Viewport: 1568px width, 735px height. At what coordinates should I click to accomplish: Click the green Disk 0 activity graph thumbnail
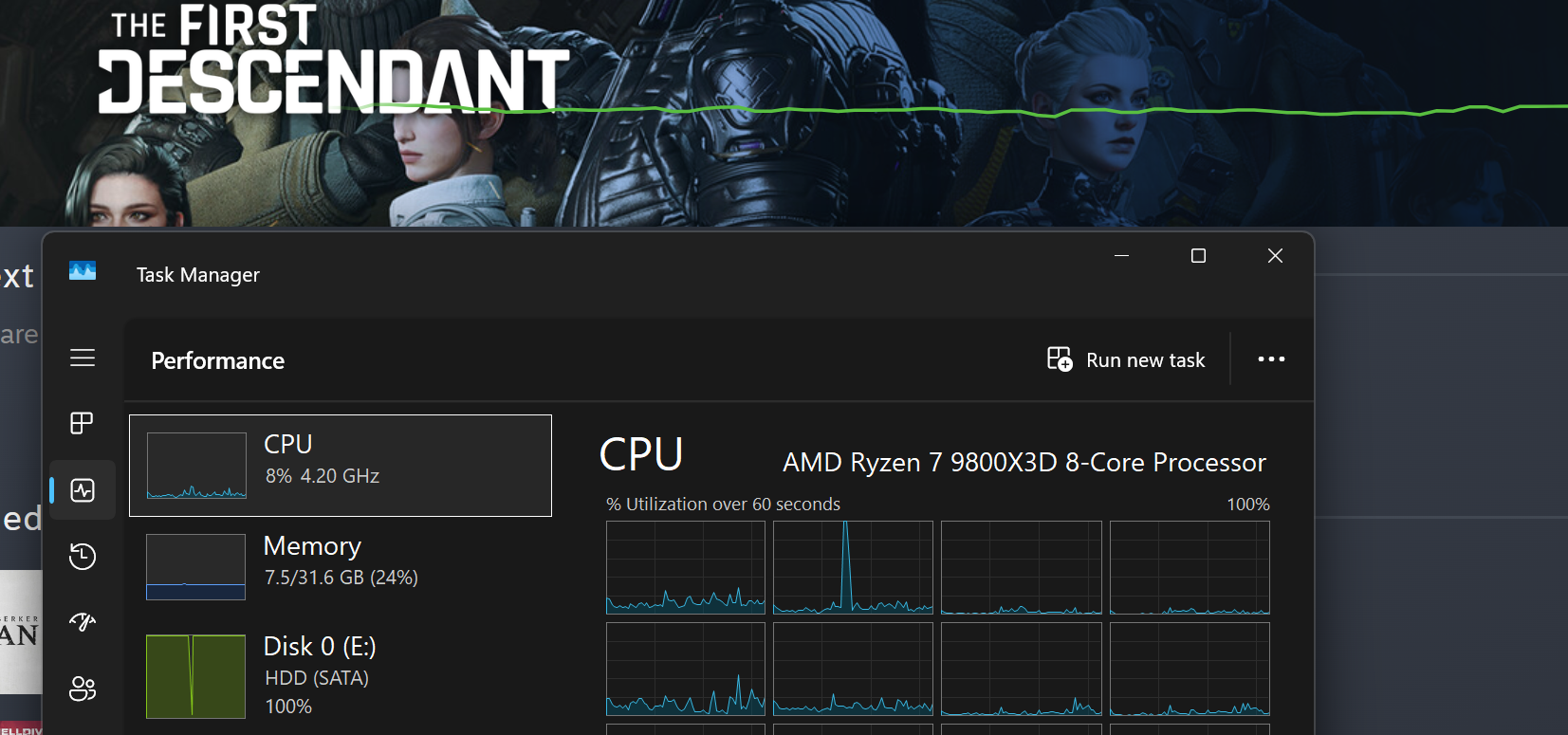(195, 676)
